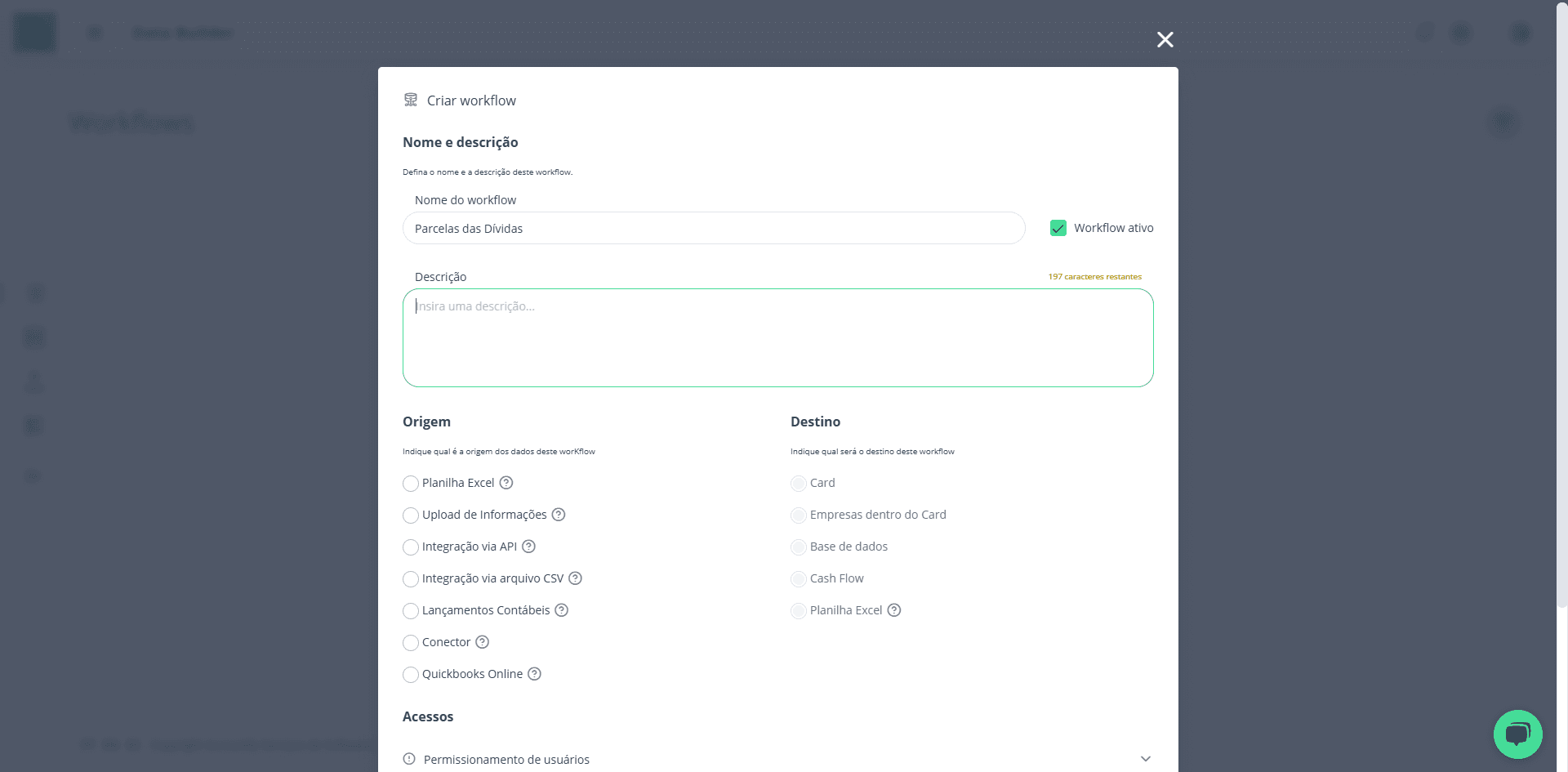
Task: Uncheck the Workflow ativo checkbox
Action: click(1058, 228)
